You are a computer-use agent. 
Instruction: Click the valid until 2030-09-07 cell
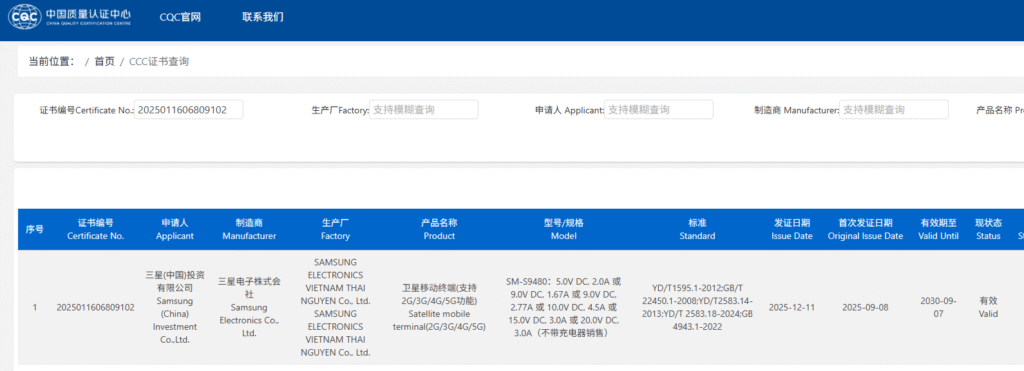(938, 307)
